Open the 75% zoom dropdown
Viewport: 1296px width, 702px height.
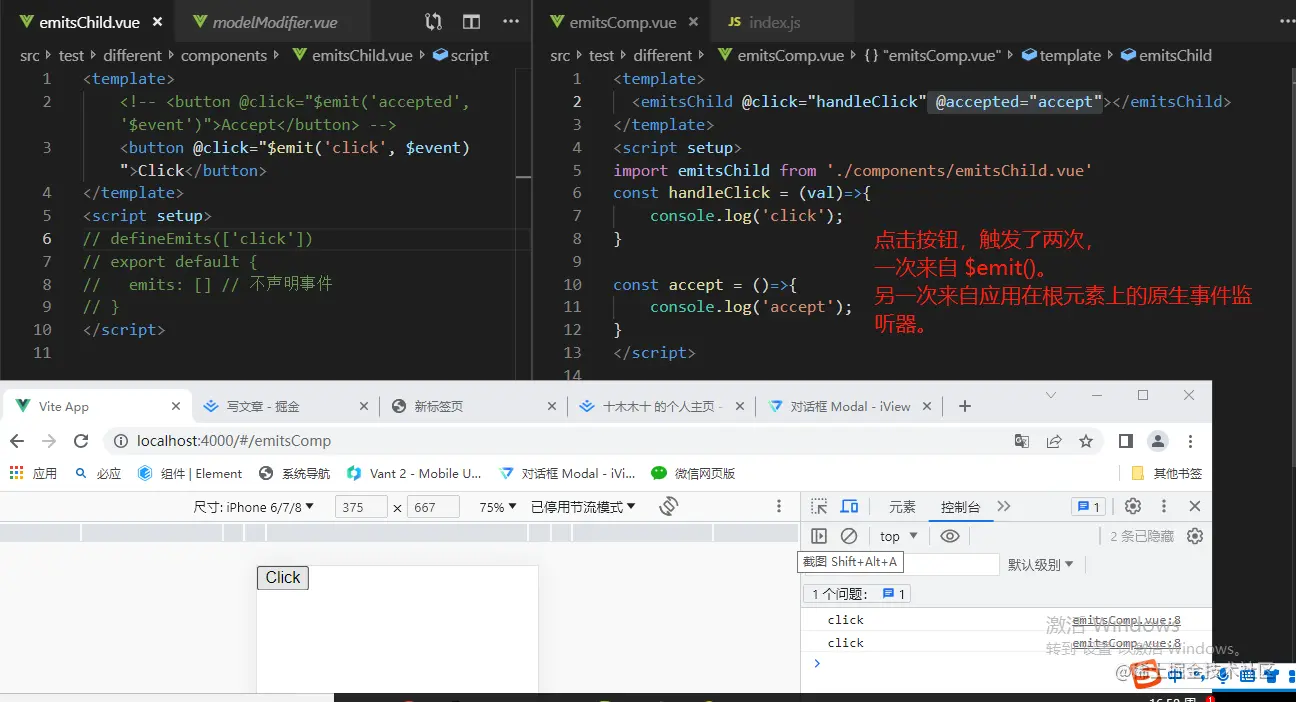[497, 507]
